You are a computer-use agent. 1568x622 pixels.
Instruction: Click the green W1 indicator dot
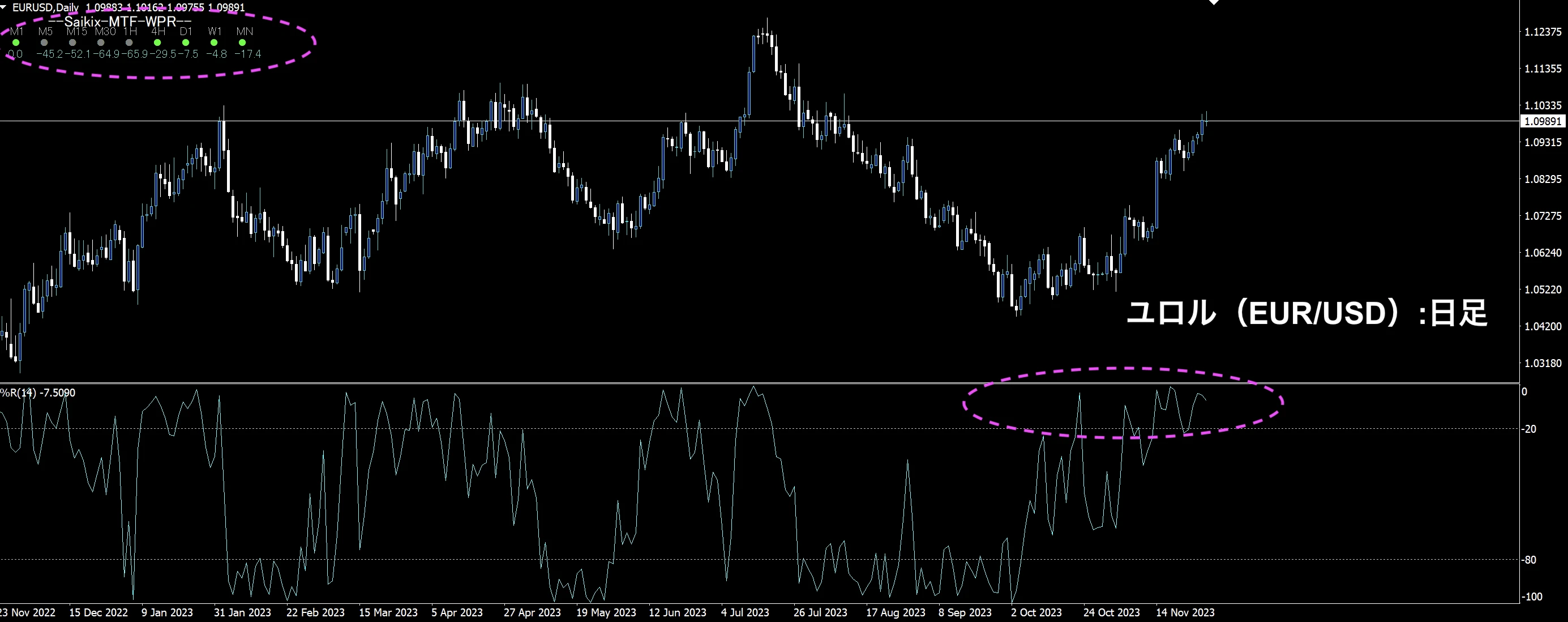point(213,42)
